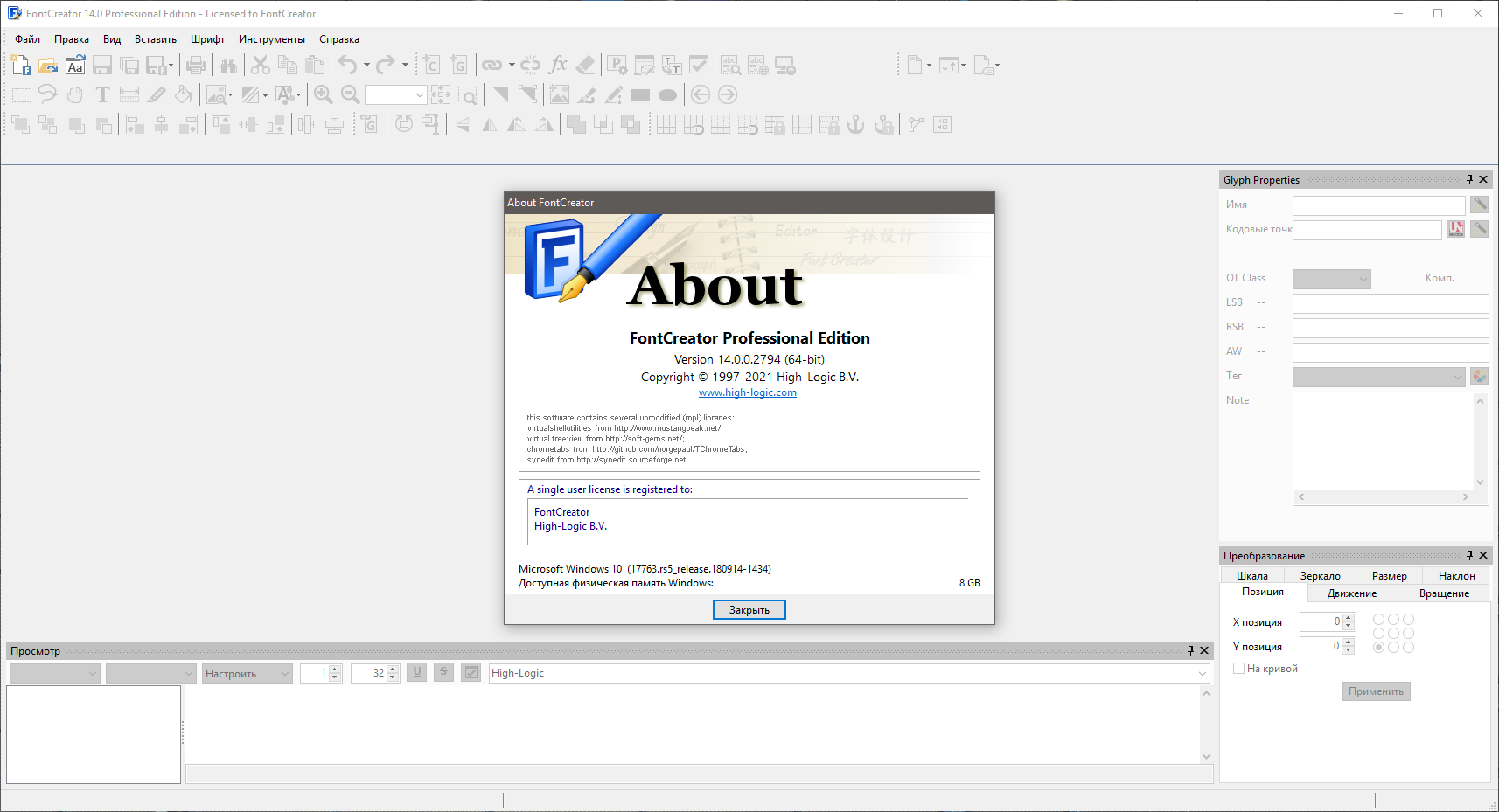Image resolution: width=1499 pixels, height=812 pixels.
Task: Switch to the 'Вращение' tab
Action: click(x=1444, y=593)
